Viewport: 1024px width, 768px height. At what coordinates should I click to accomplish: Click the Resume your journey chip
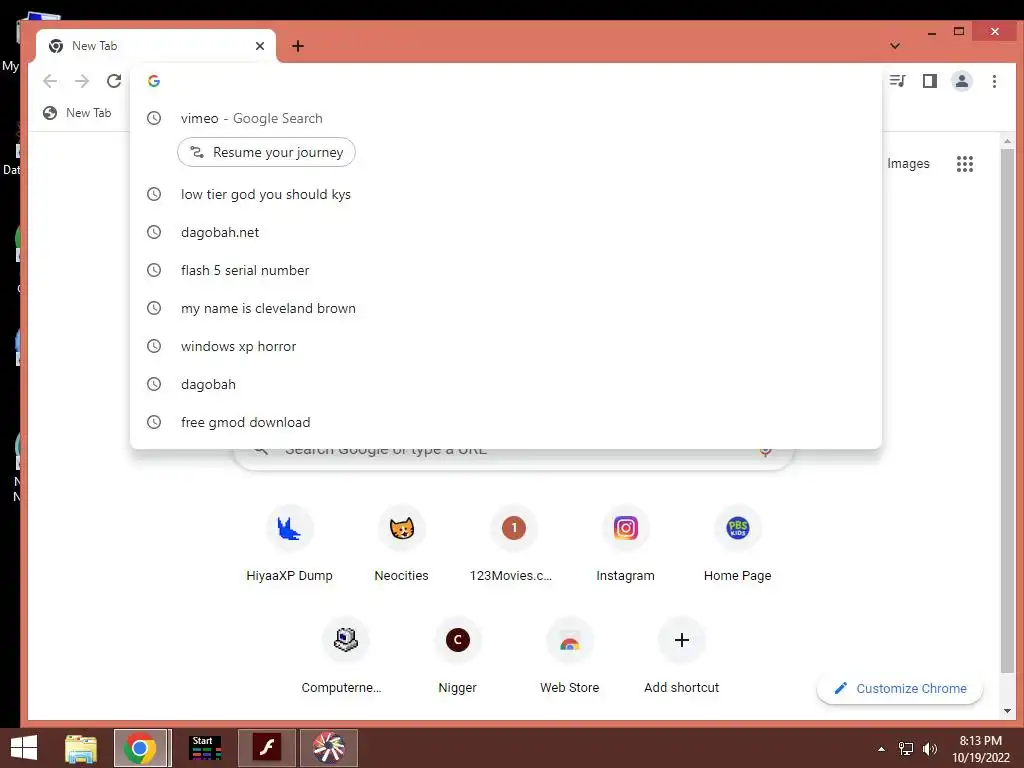[266, 152]
